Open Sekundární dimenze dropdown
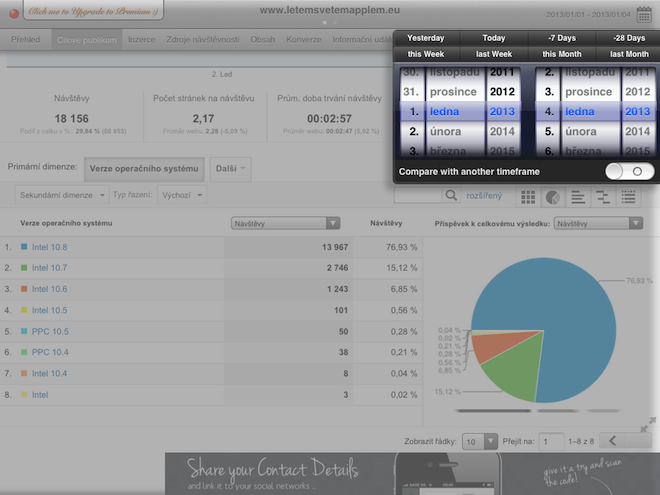The height and width of the screenshot is (495, 660). [62, 195]
